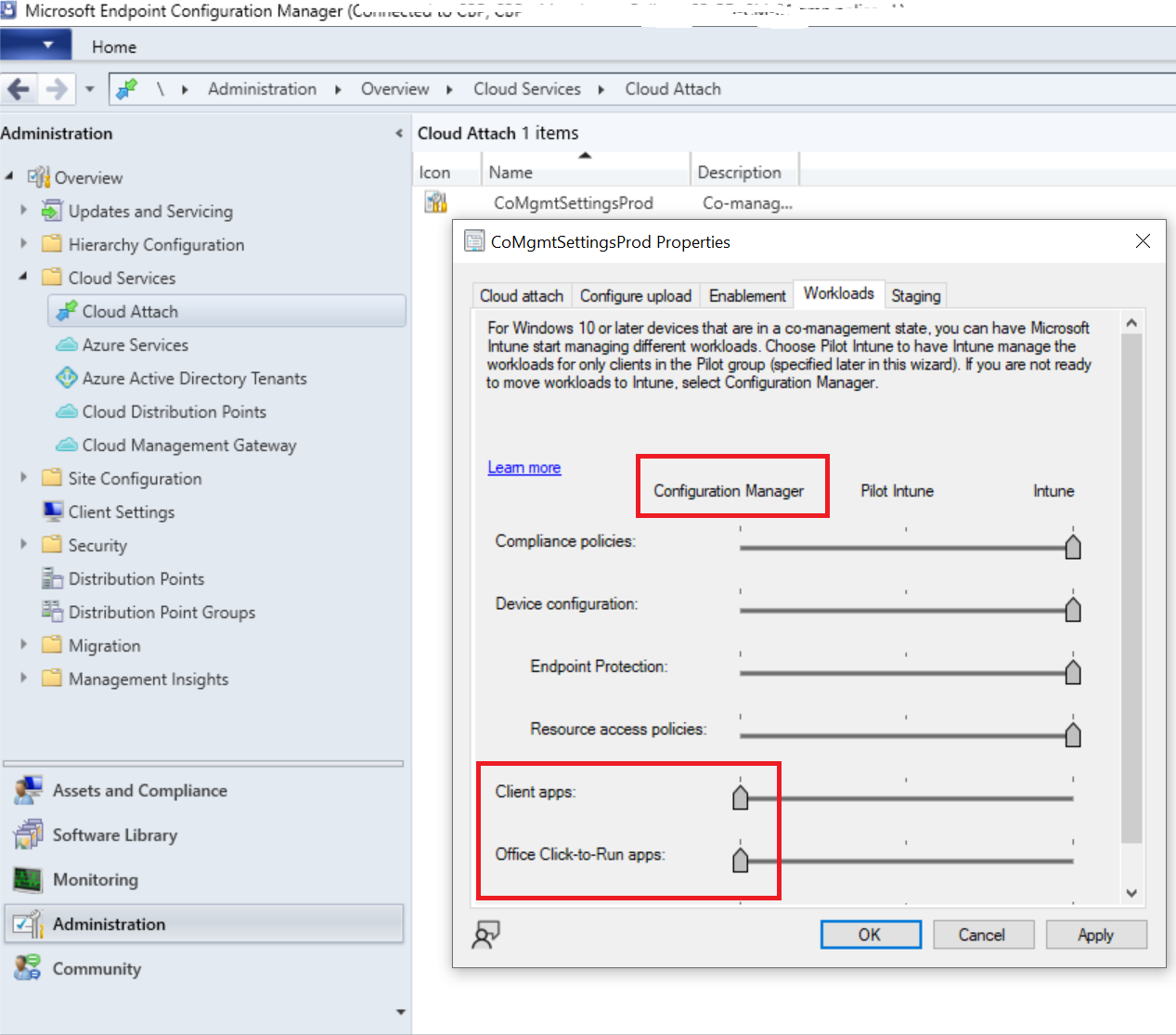Switch to the Cloud attach tab

pyautogui.click(x=522, y=295)
